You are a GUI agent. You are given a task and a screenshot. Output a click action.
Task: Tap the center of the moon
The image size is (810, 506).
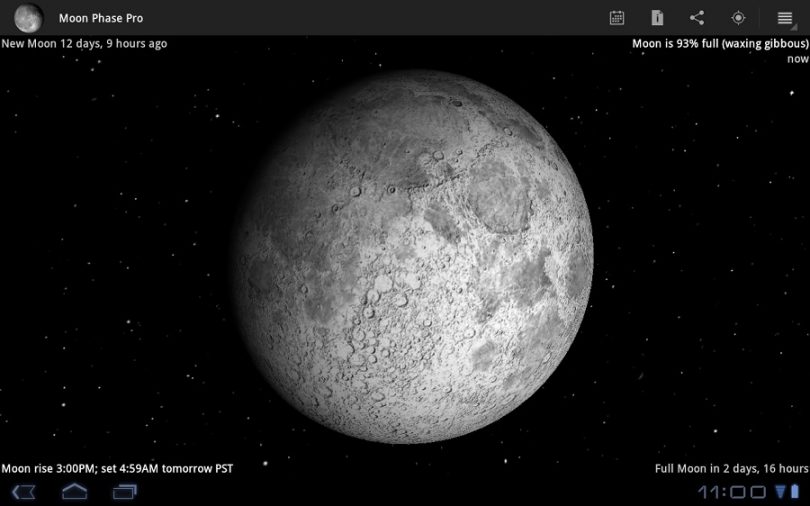click(x=414, y=256)
